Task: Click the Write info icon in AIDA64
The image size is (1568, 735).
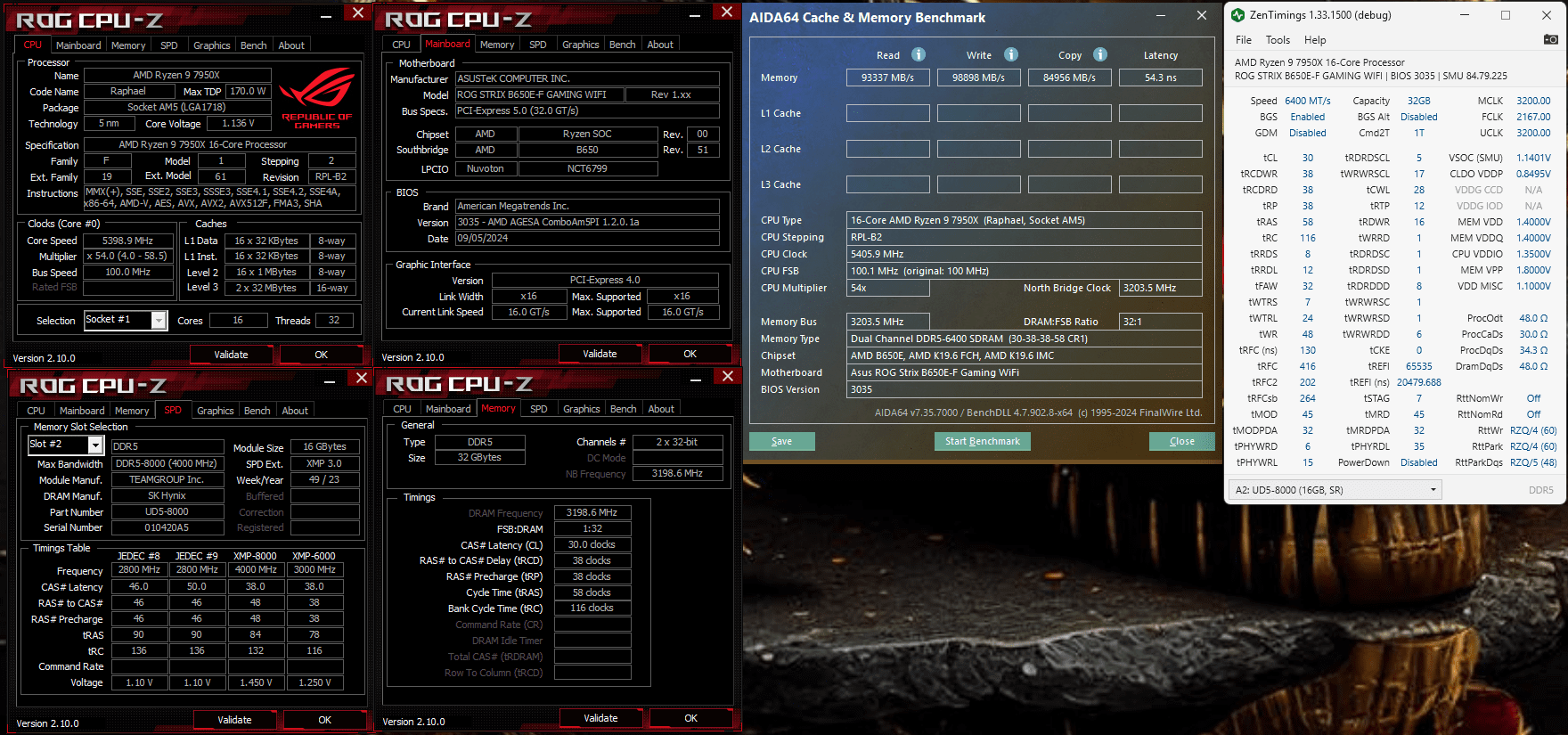Action: click(x=1011, y=54)
